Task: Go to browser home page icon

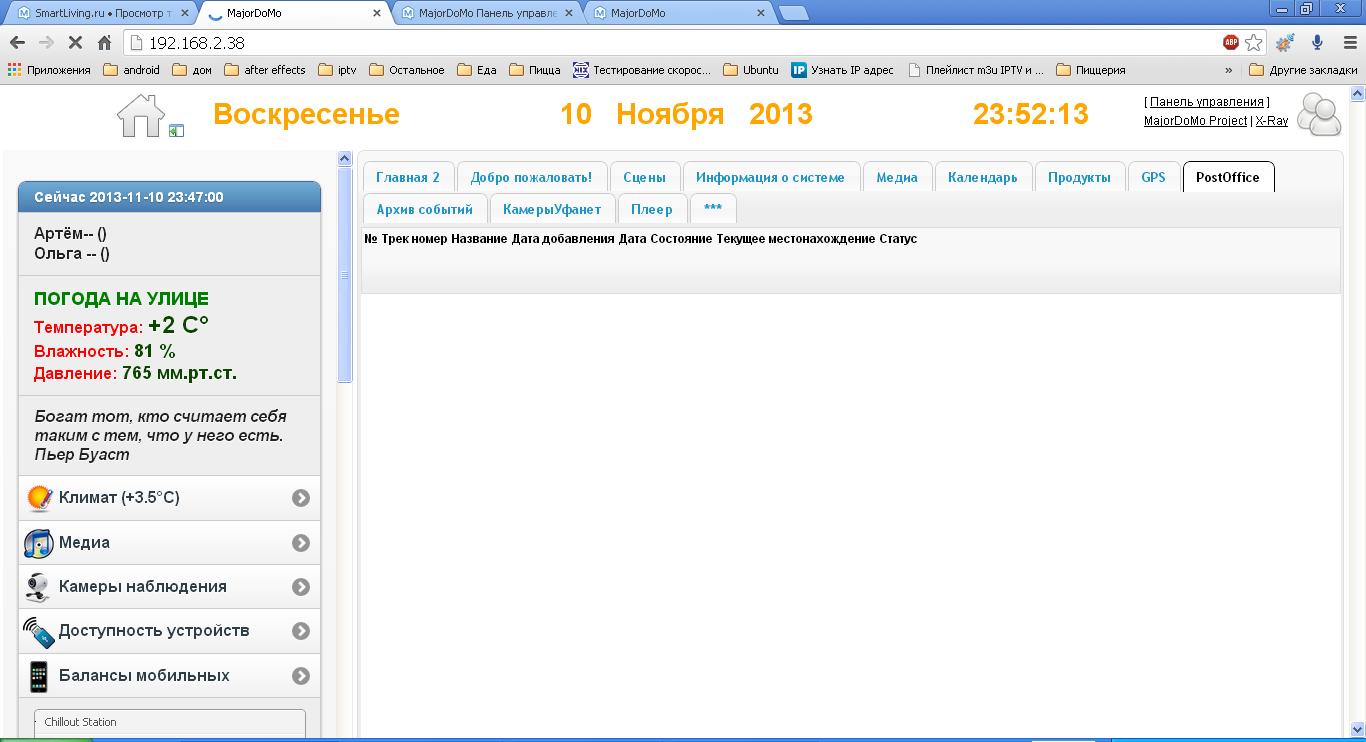Action: (x=104, y=43)
